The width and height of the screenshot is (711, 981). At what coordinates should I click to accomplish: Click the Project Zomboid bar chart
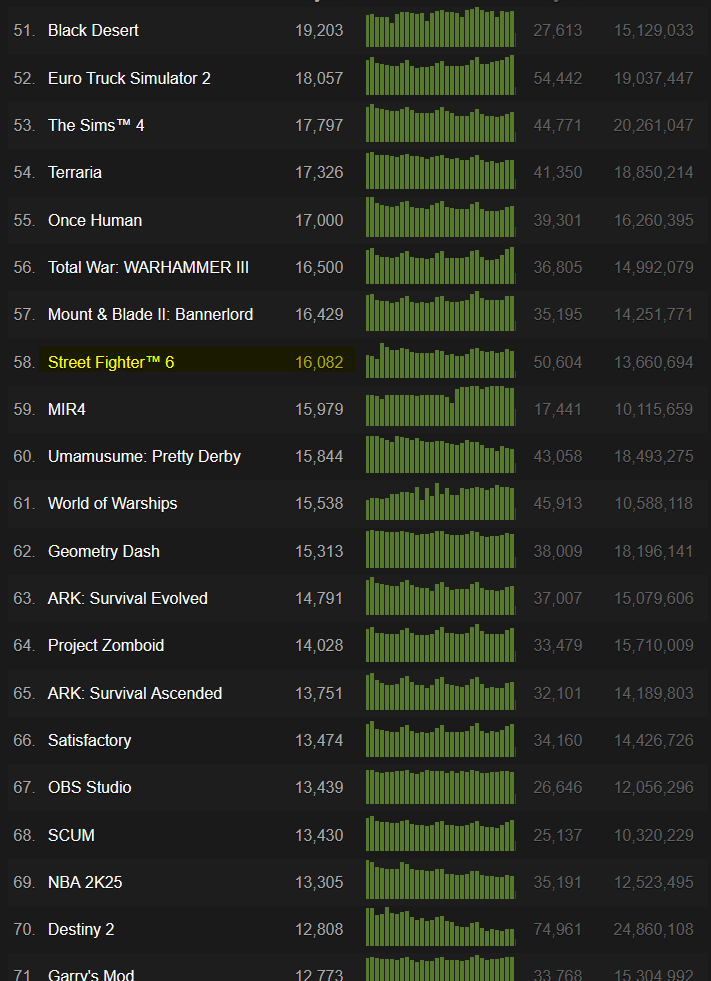441,643
